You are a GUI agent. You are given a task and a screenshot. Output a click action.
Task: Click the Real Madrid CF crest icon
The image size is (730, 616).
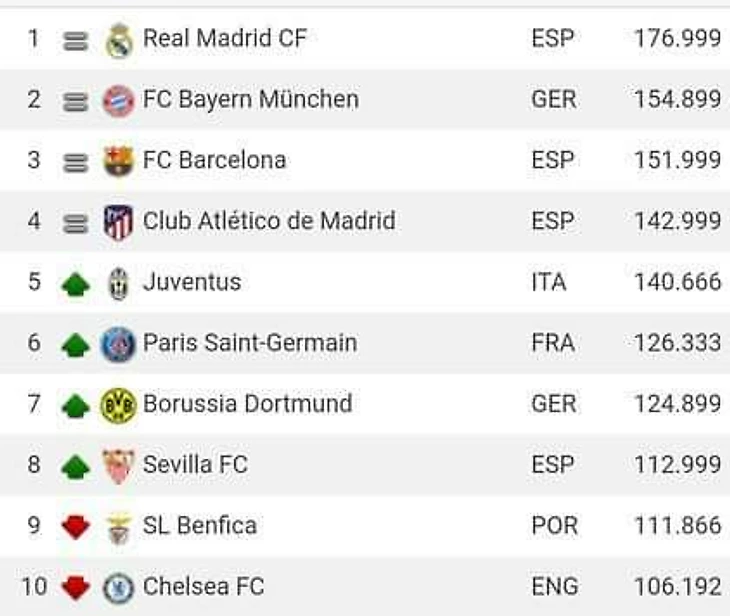119,40
